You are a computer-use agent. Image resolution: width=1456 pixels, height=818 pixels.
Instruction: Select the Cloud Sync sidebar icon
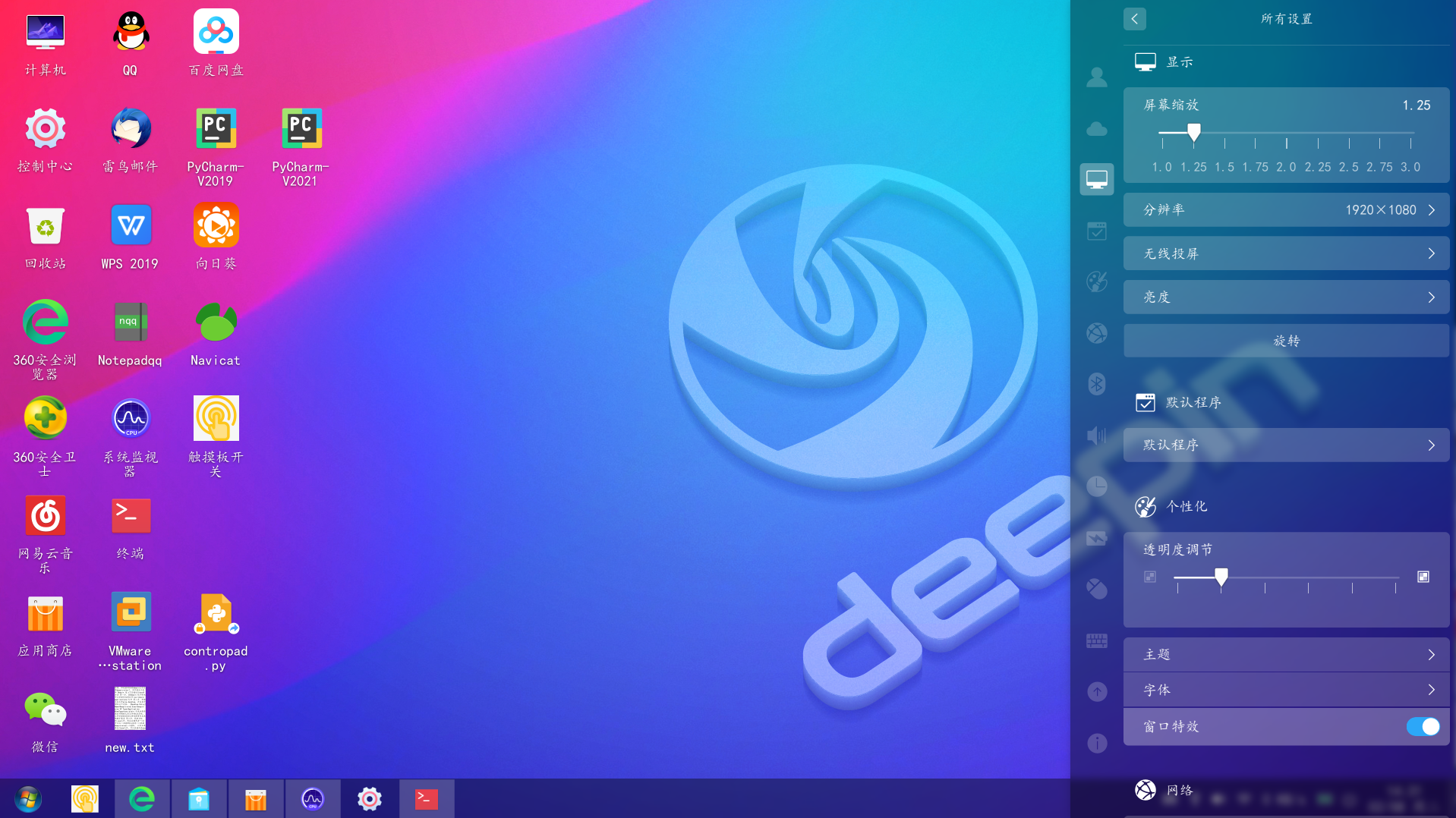[x=1096, y=129]
